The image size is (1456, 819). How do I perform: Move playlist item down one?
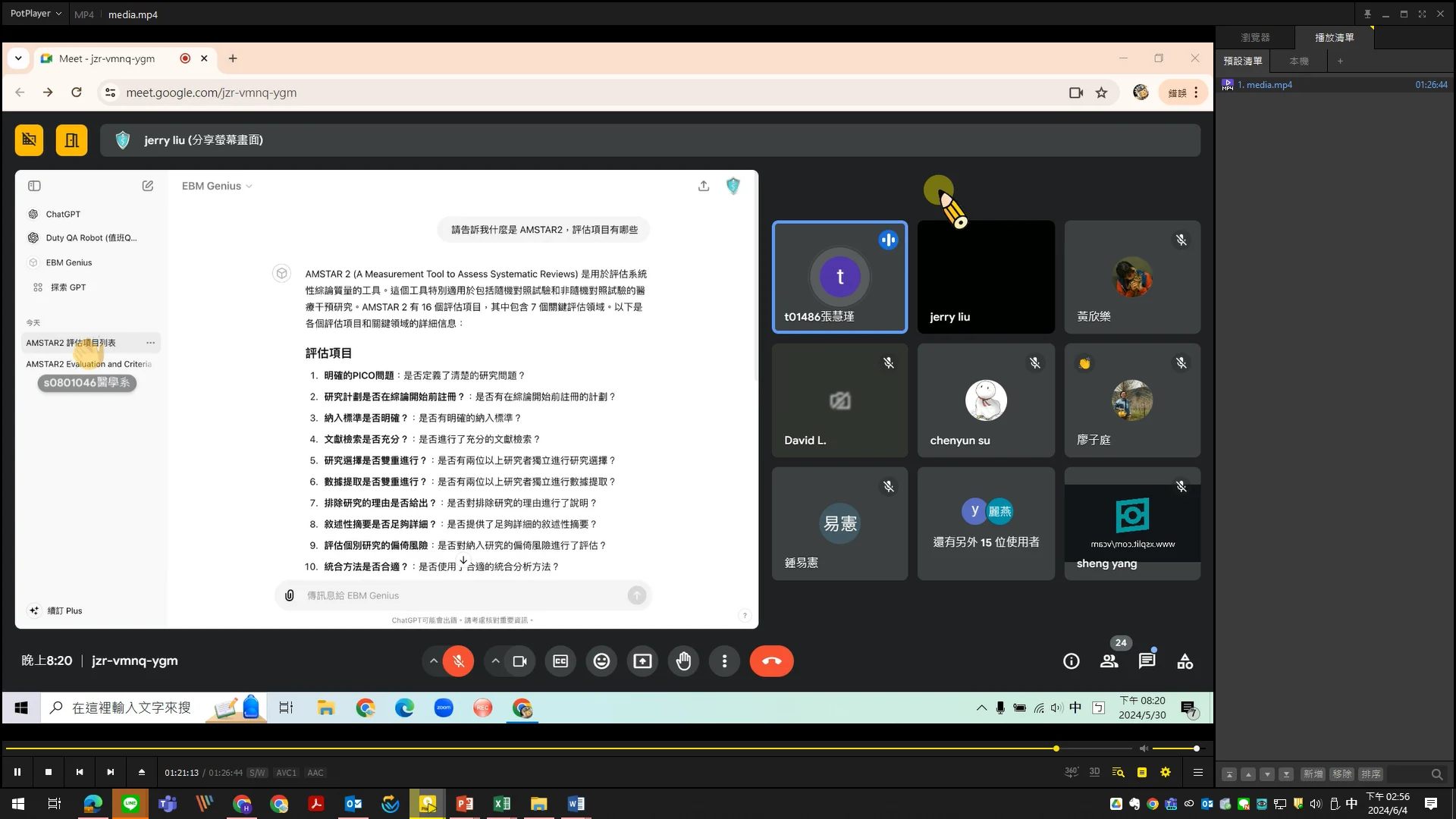1267,774
